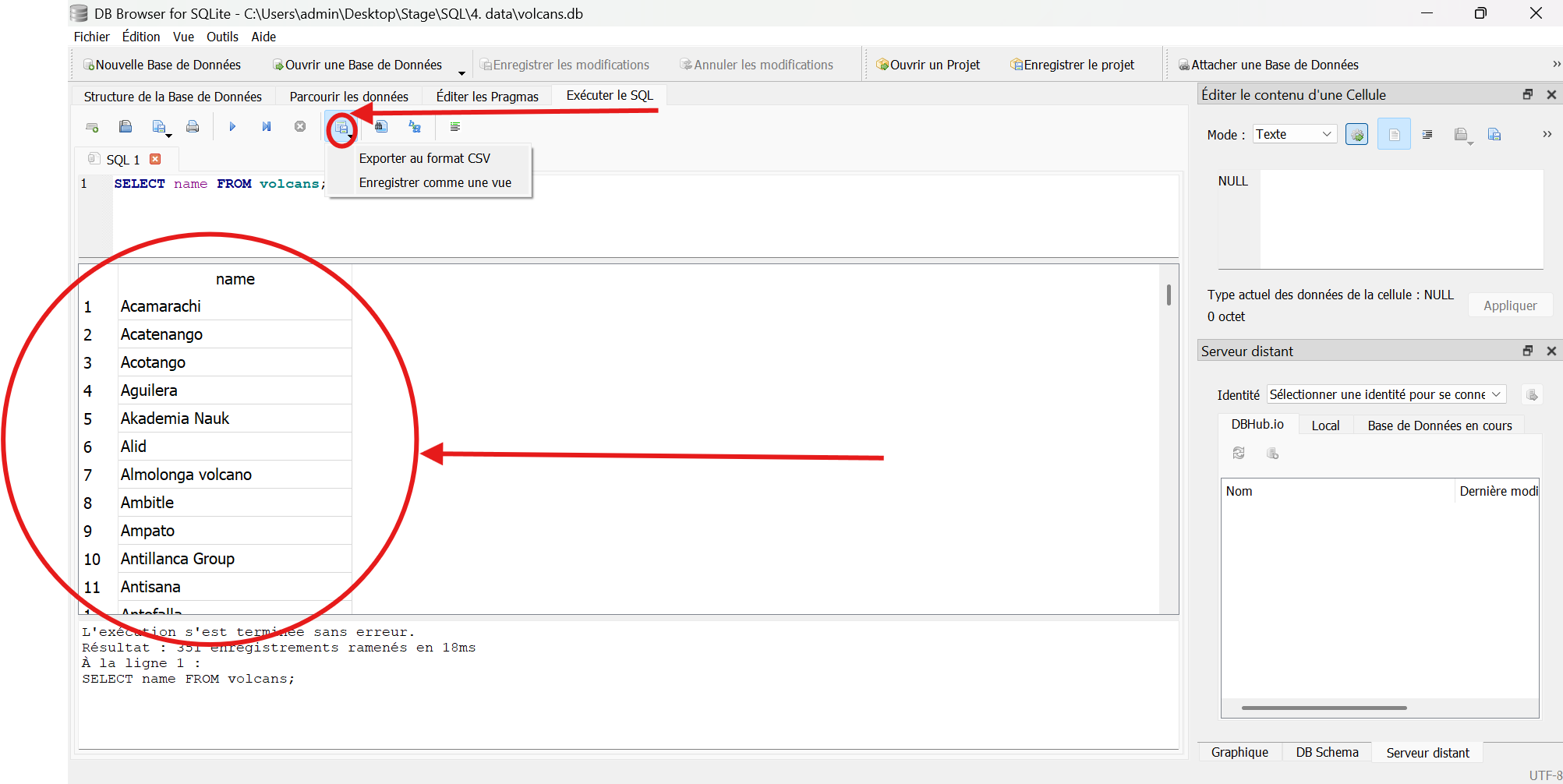The image size is (1563, 784).
Task: Execute SQL line by line icon
Action: pos(267,126)
